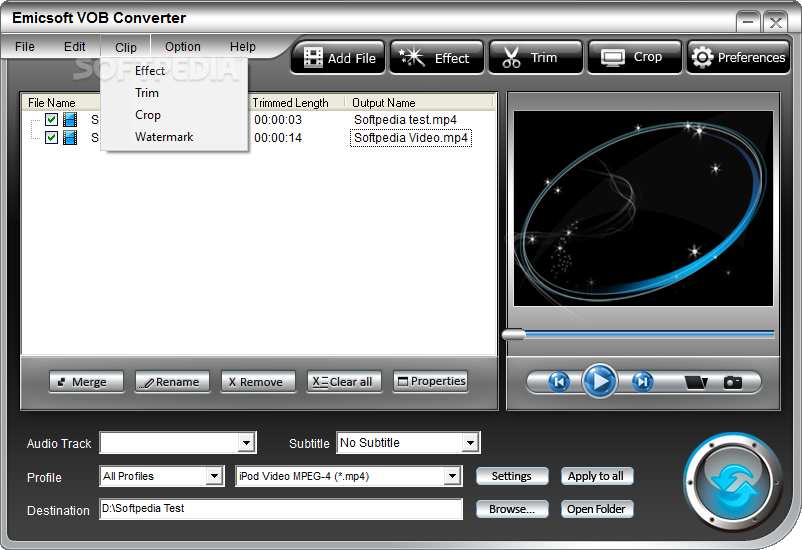Click the Apply to all button
This screenshot has width=802, height=550.
click(597, 476)
